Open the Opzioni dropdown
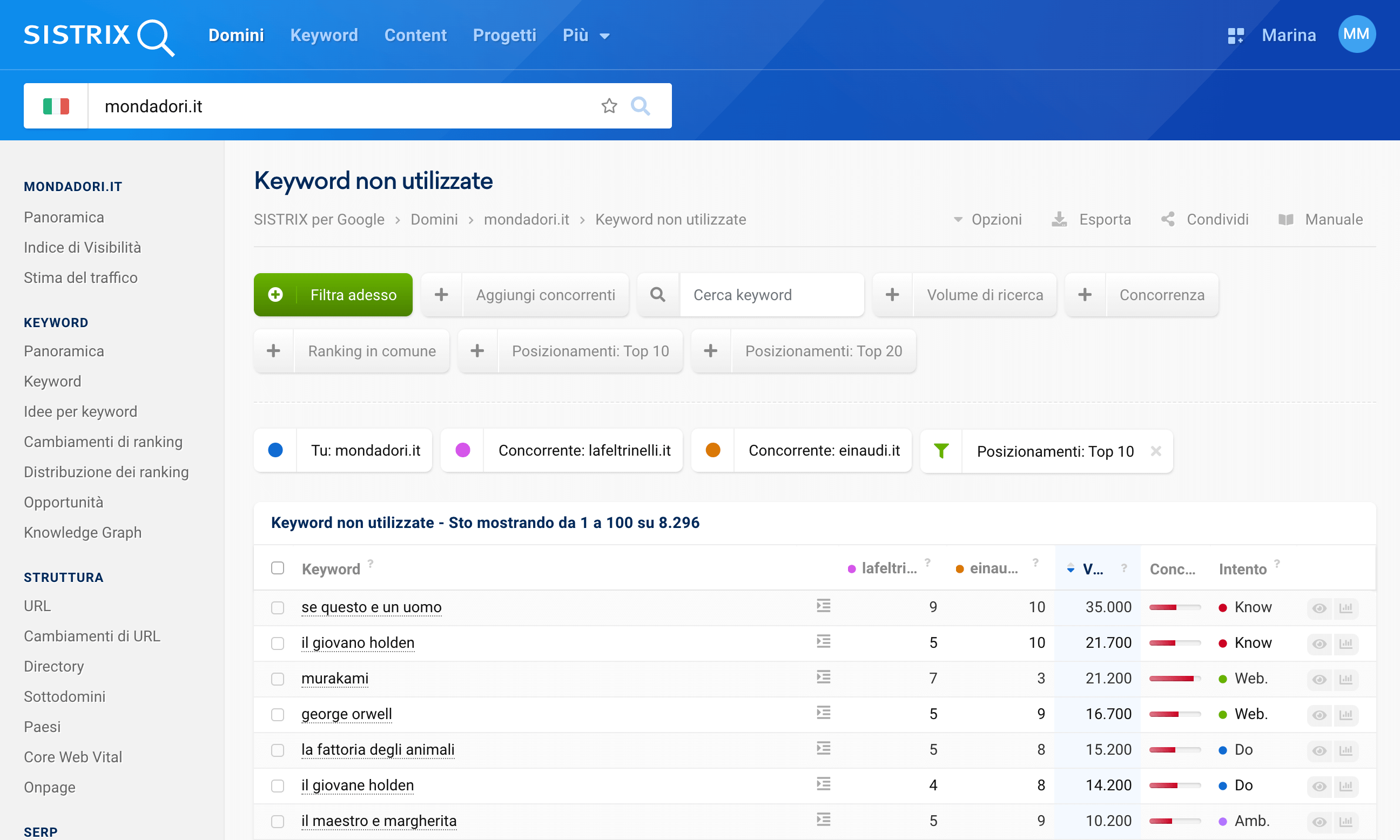Image resolution: width=1400 pixels, height=840 pixels. [x=988, y=220]
